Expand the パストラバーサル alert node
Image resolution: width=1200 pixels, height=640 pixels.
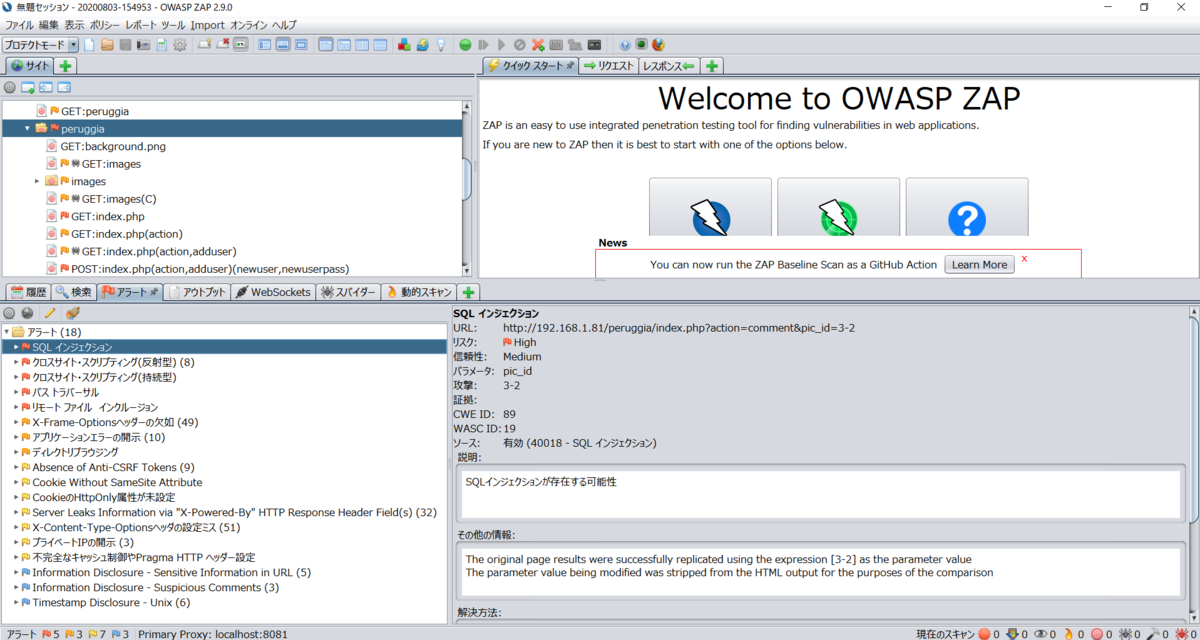[x=16, y=392]
